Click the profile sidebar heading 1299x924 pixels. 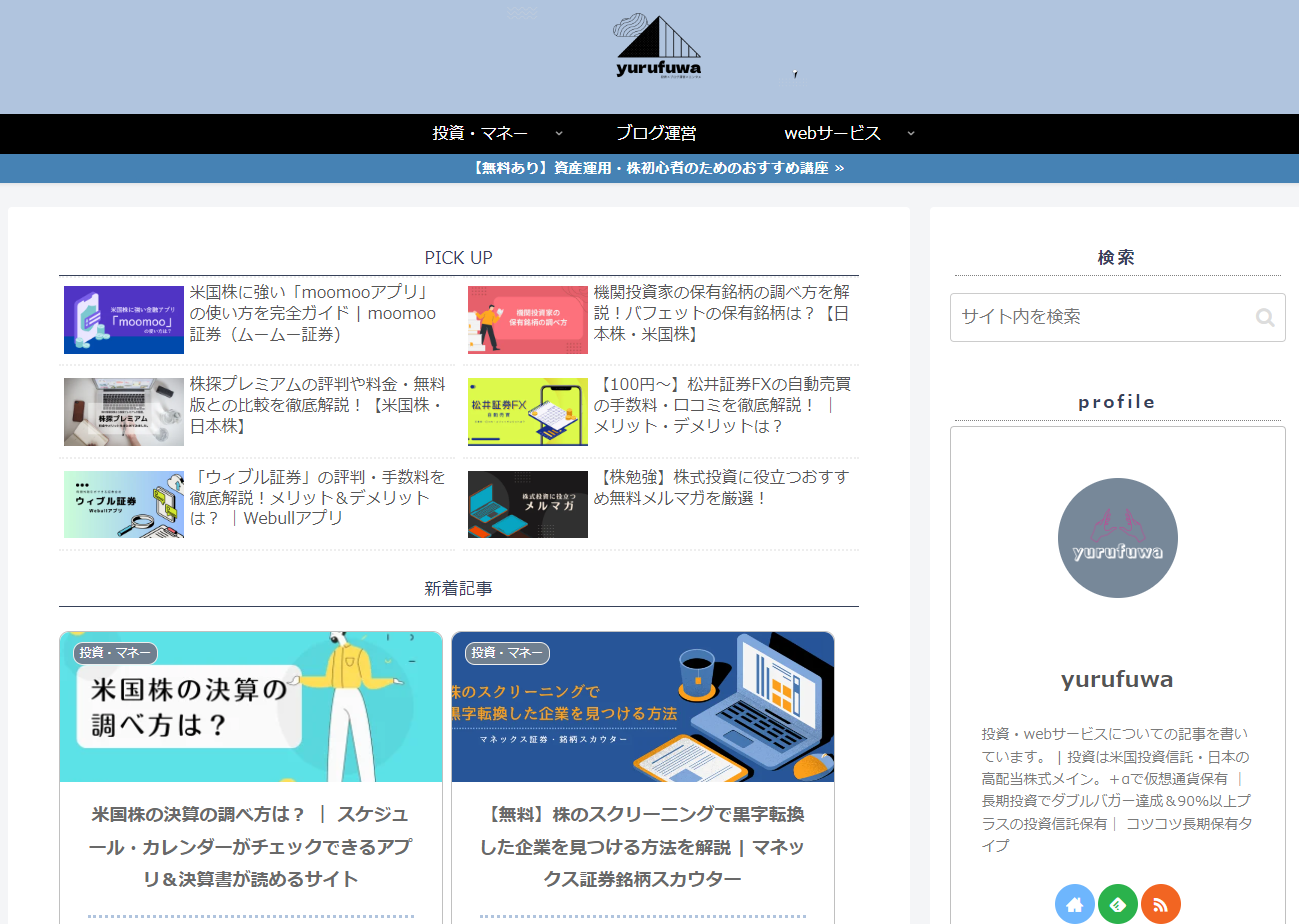pos(1117,402)
